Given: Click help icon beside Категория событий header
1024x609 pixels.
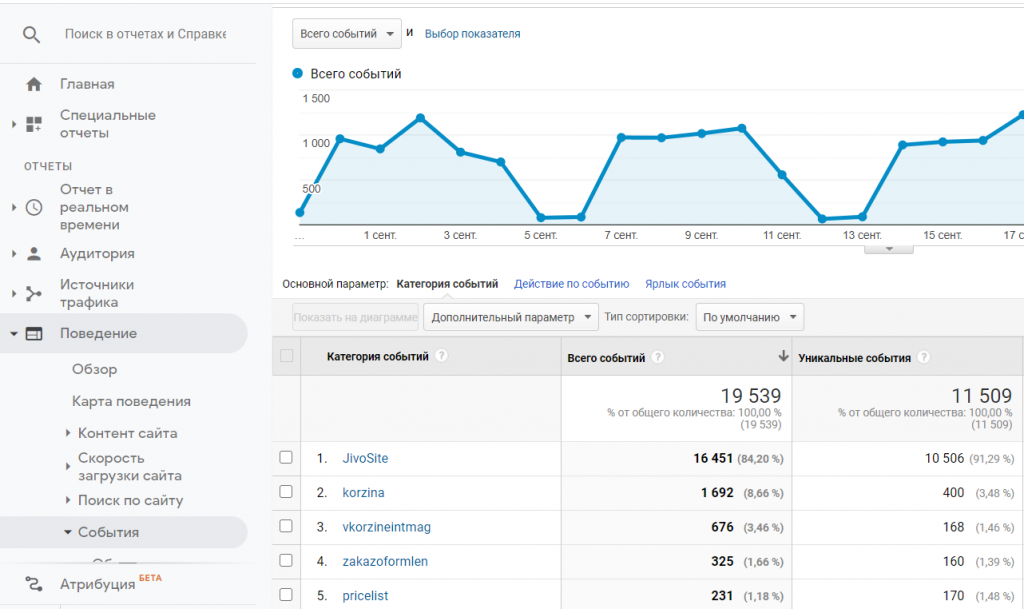Looking at the screenshot, I should coord(442,356).
